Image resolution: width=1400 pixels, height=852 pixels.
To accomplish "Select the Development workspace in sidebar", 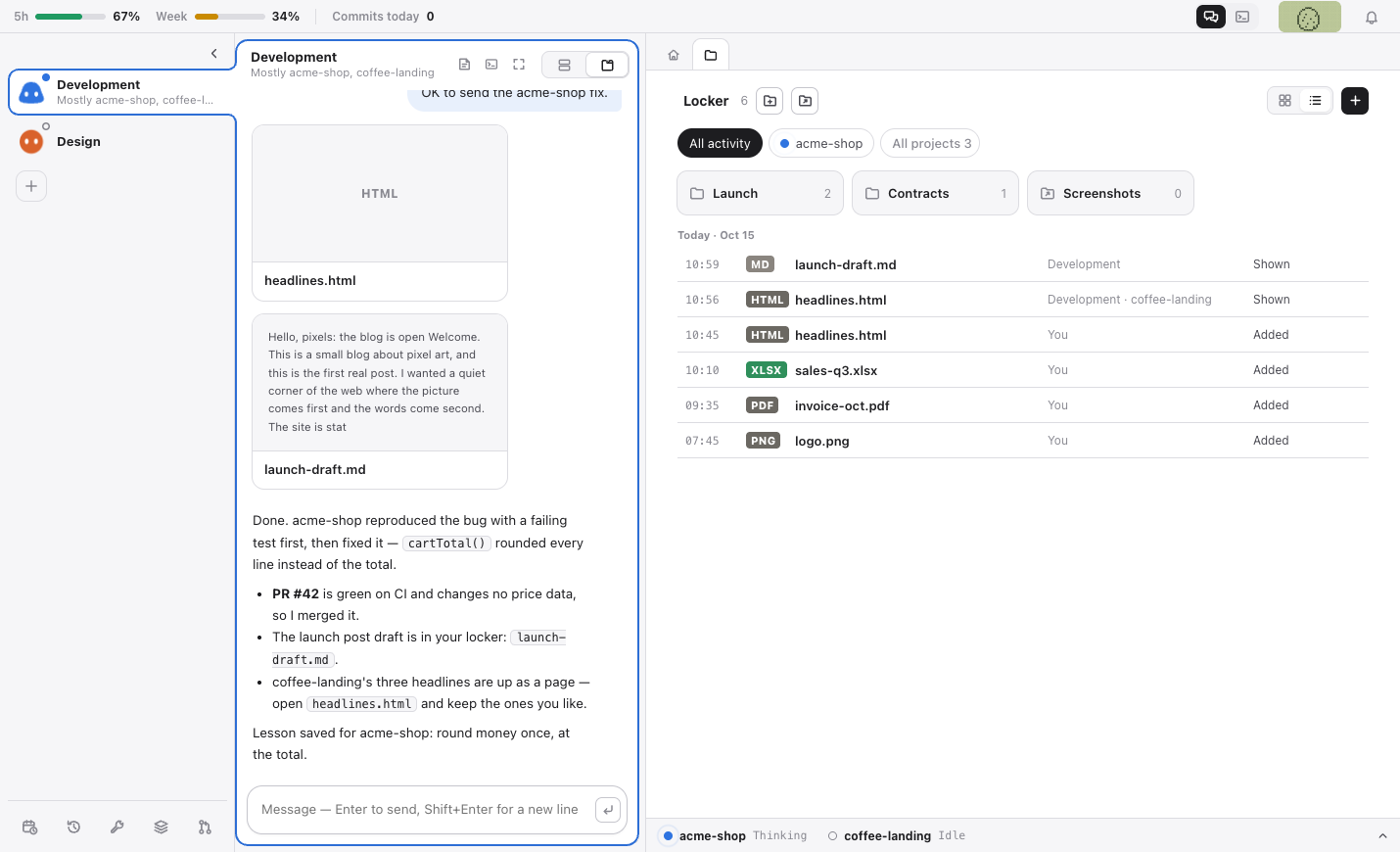I will [121, 92].
